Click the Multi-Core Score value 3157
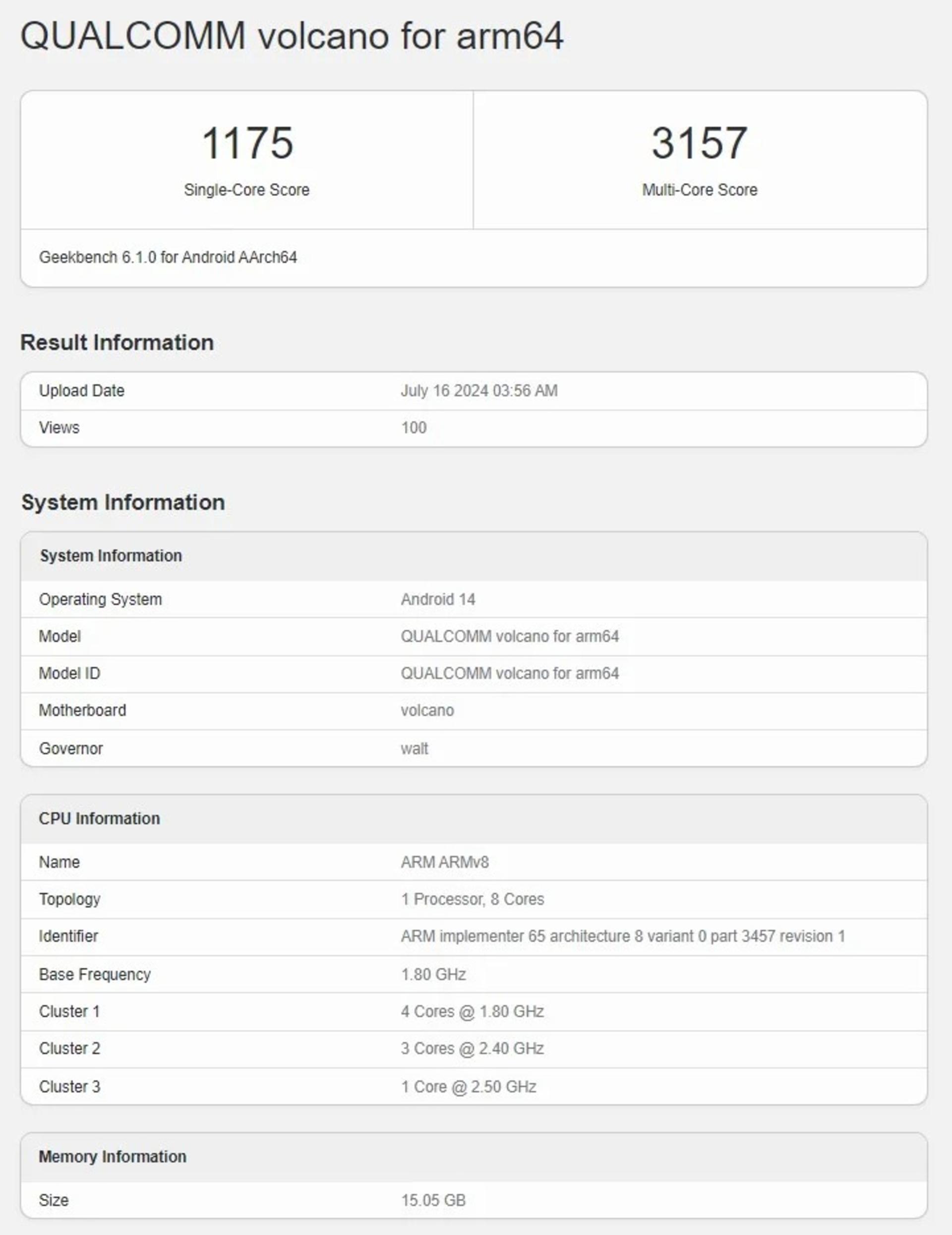Screen dimensions: 952x1235 pyautogui.click(x=699, y=142)
